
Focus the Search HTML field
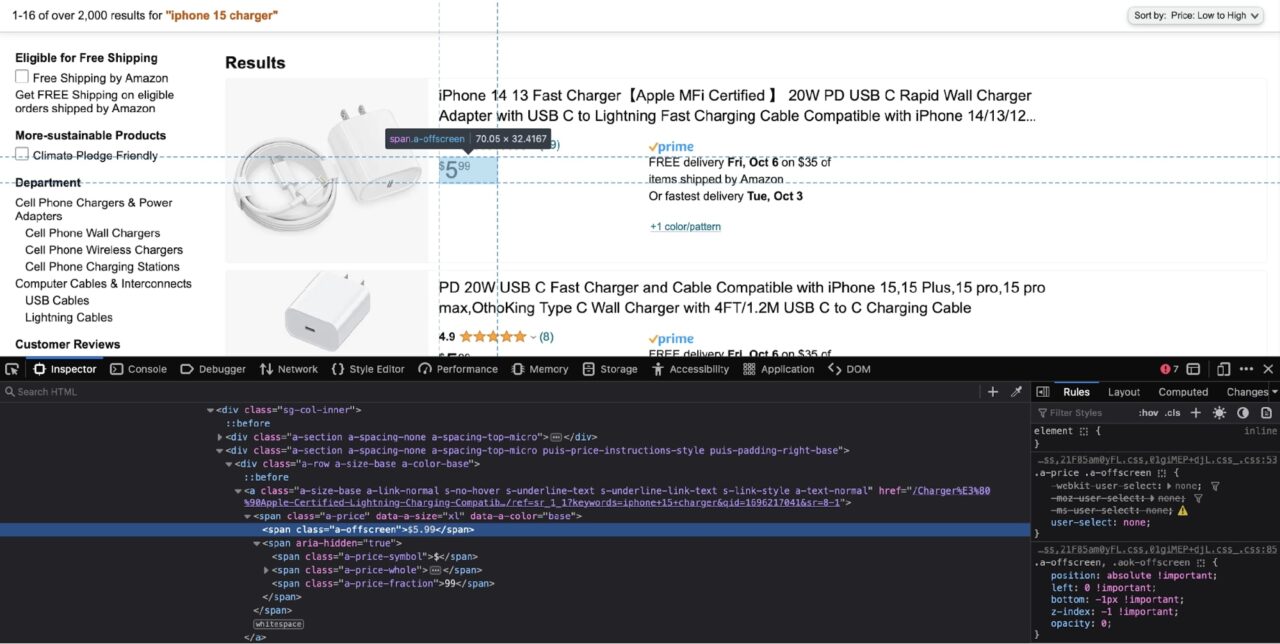point(490,392)
